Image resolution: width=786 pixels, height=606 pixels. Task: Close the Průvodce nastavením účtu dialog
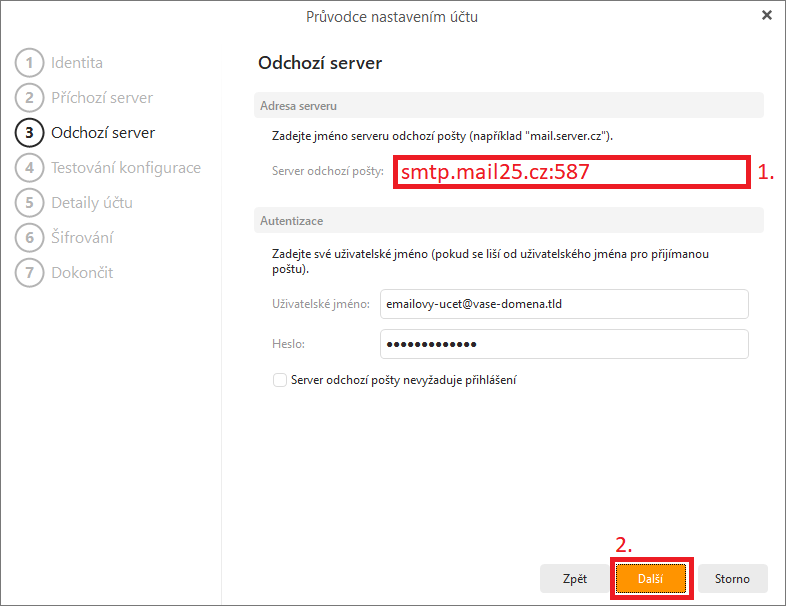click(x=766, y=16)
